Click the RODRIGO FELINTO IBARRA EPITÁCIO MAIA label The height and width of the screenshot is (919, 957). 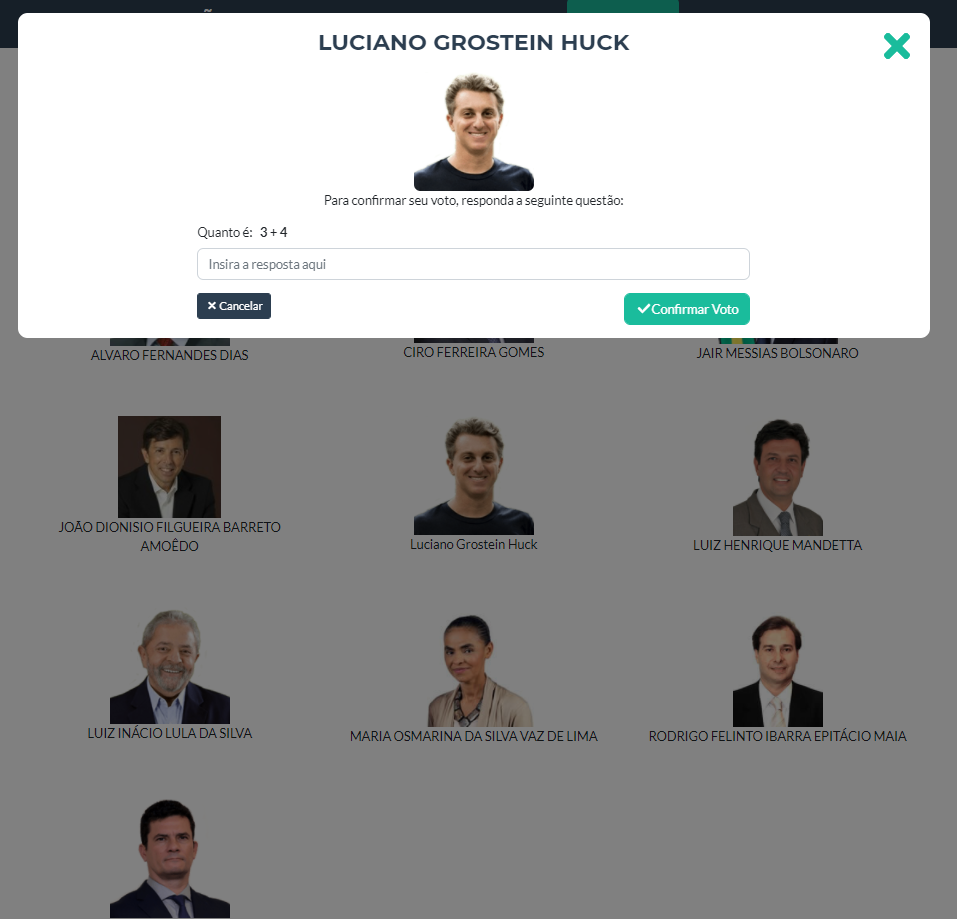[778, 737]
